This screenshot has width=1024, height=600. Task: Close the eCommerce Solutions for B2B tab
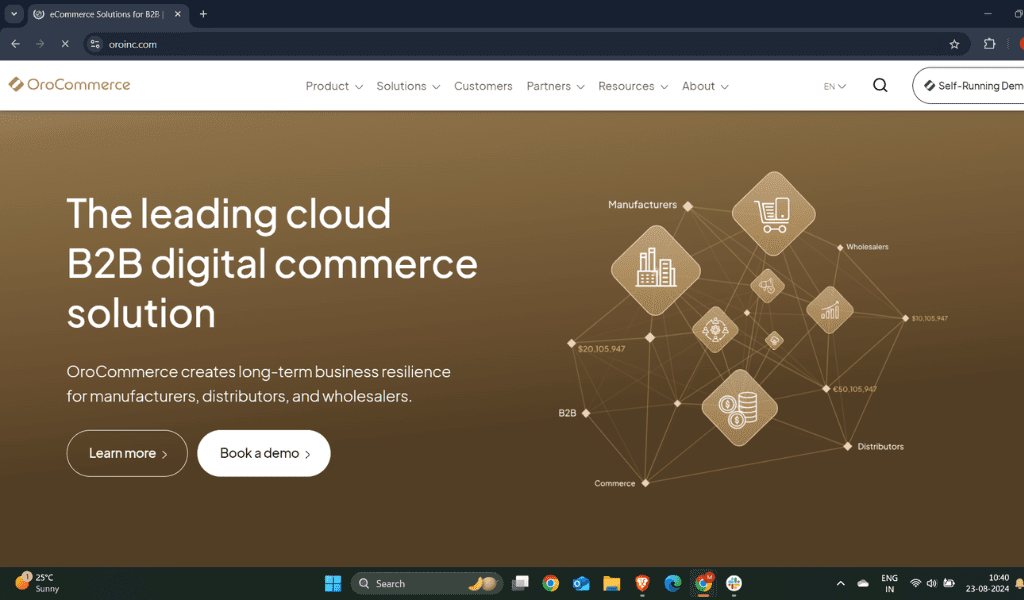pos(178,14)
